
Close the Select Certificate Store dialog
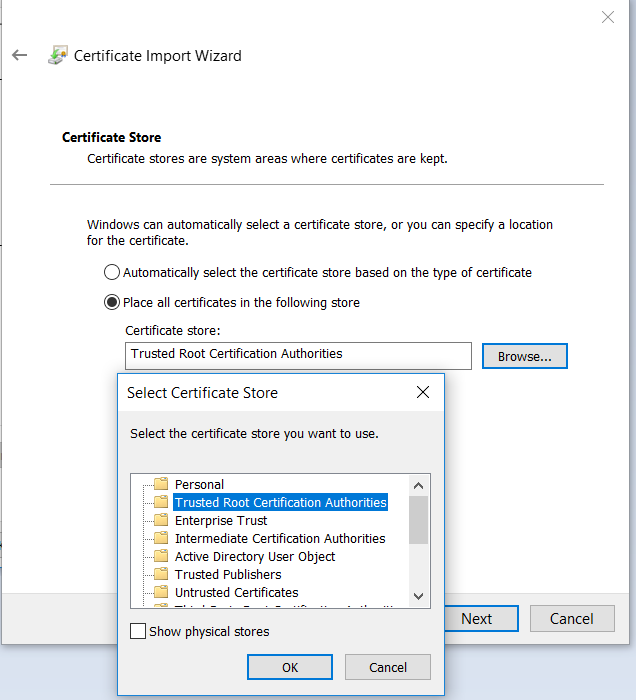pyautogui.click(x=423, y=393)
